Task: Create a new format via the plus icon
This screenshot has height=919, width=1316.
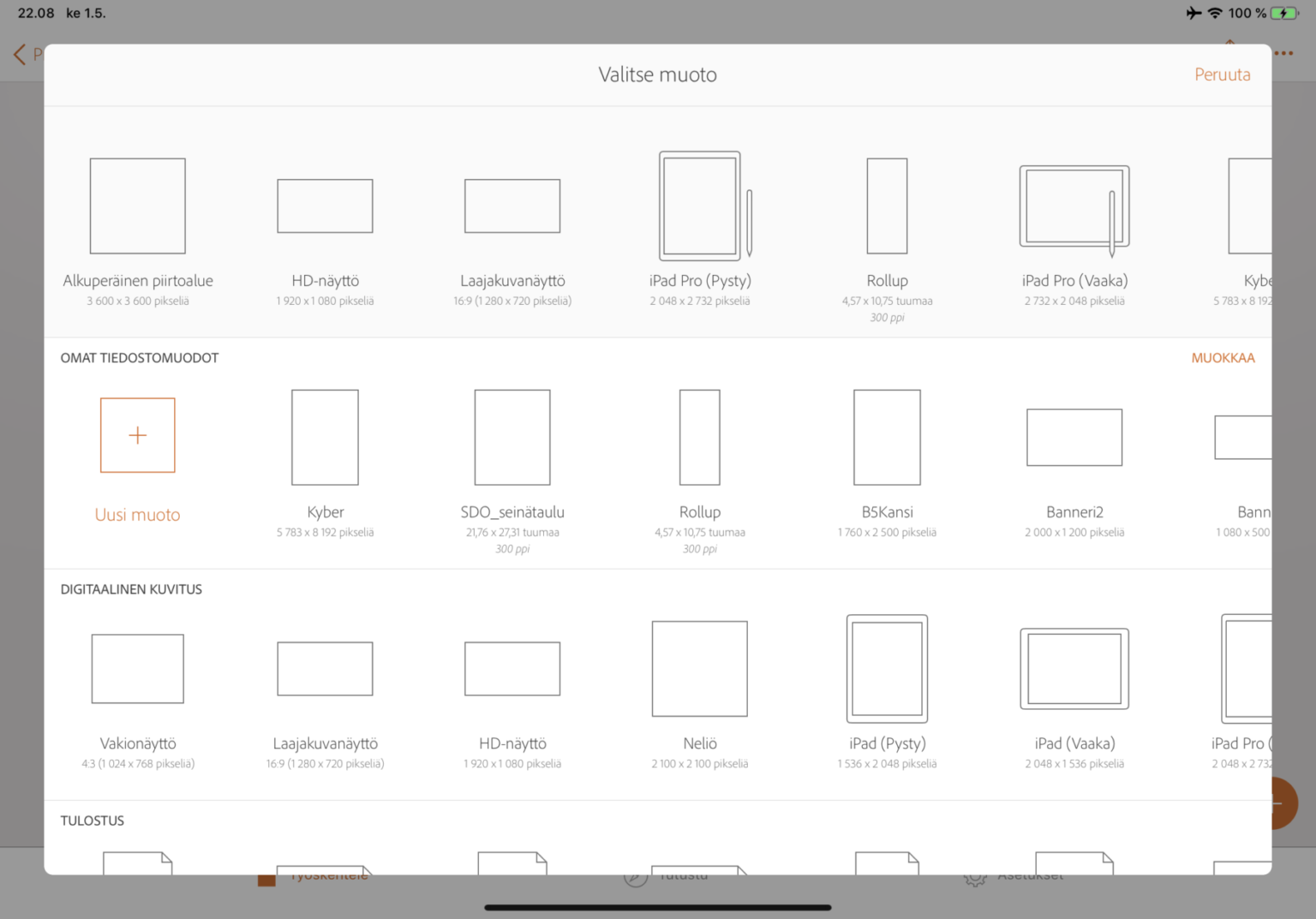Action: coord(137,435)
